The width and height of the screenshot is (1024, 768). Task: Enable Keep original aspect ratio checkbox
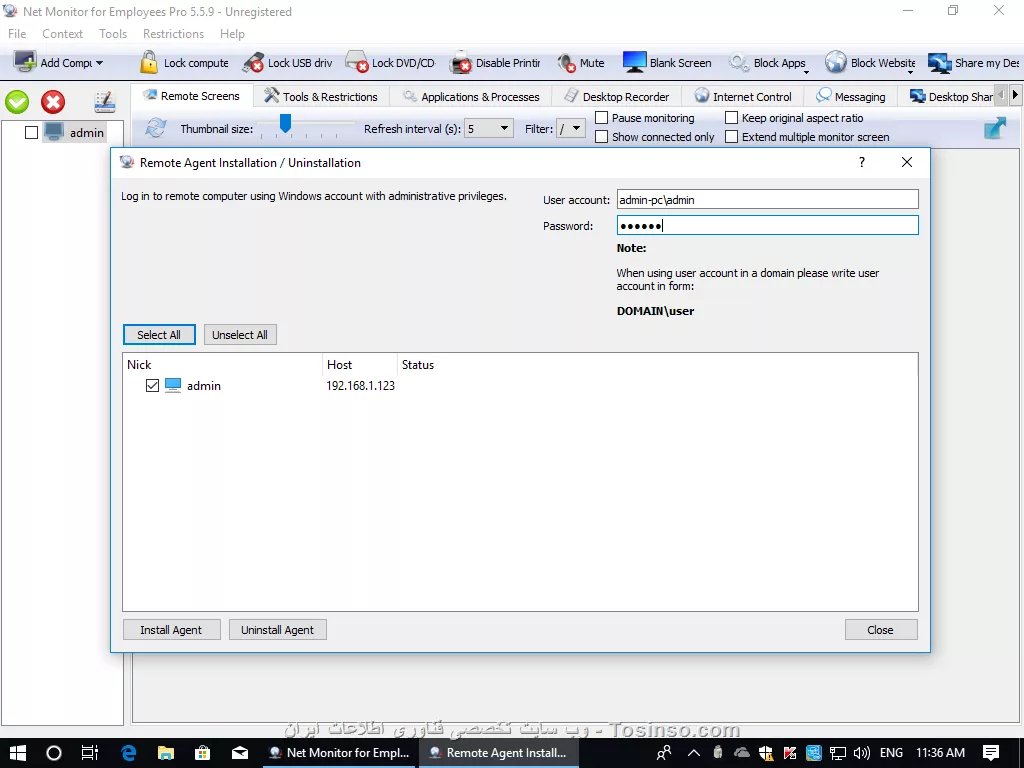(731, 118)
